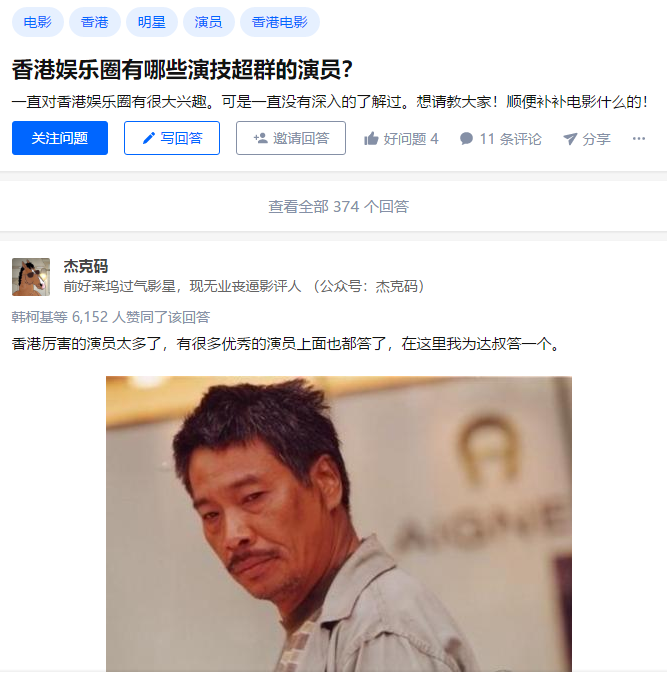Viewport: 667px width, 678px height.
Task: Open the 11 条评论 comment bubble icon
Action: 466,139
